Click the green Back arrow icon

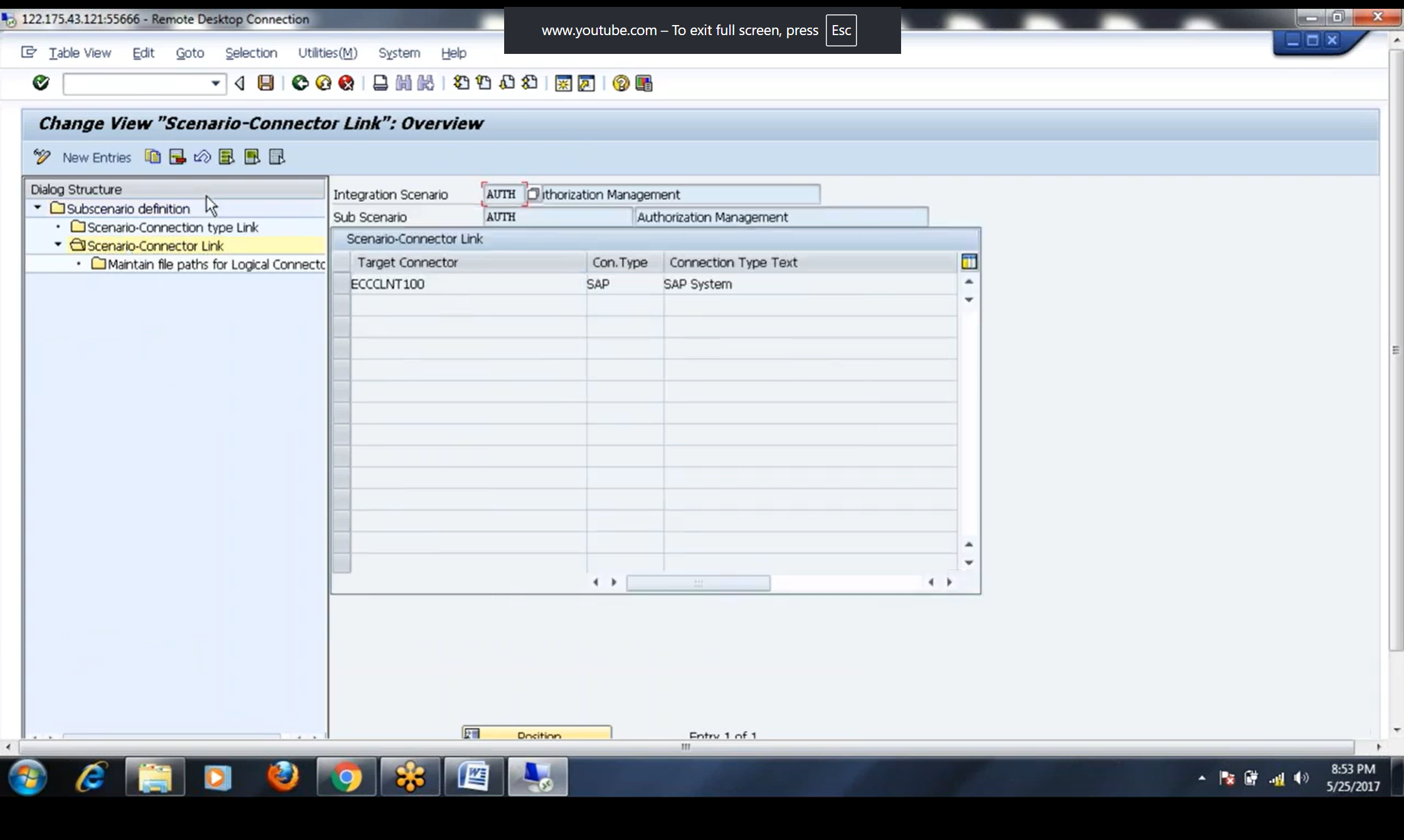(x=300, y=83)
